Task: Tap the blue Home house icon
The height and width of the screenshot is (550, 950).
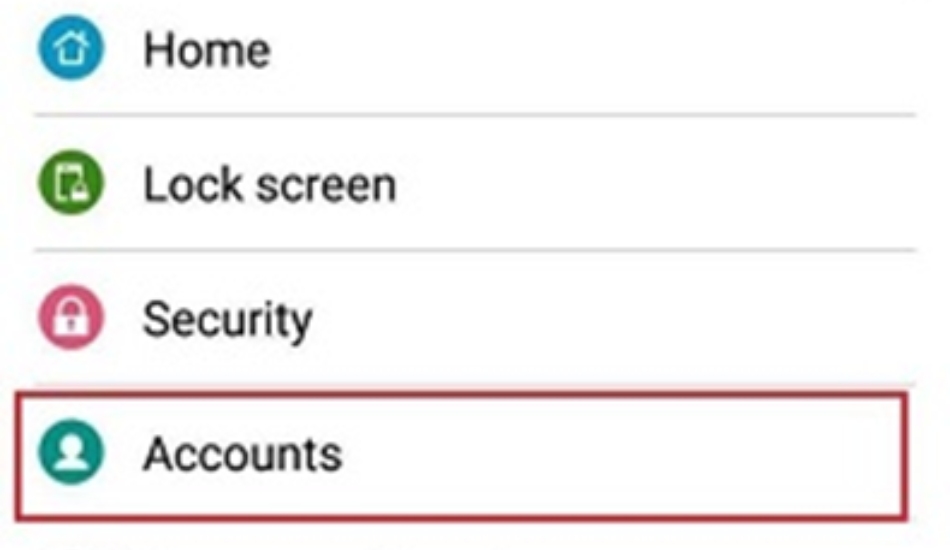Action: click(x=71, y=48)
